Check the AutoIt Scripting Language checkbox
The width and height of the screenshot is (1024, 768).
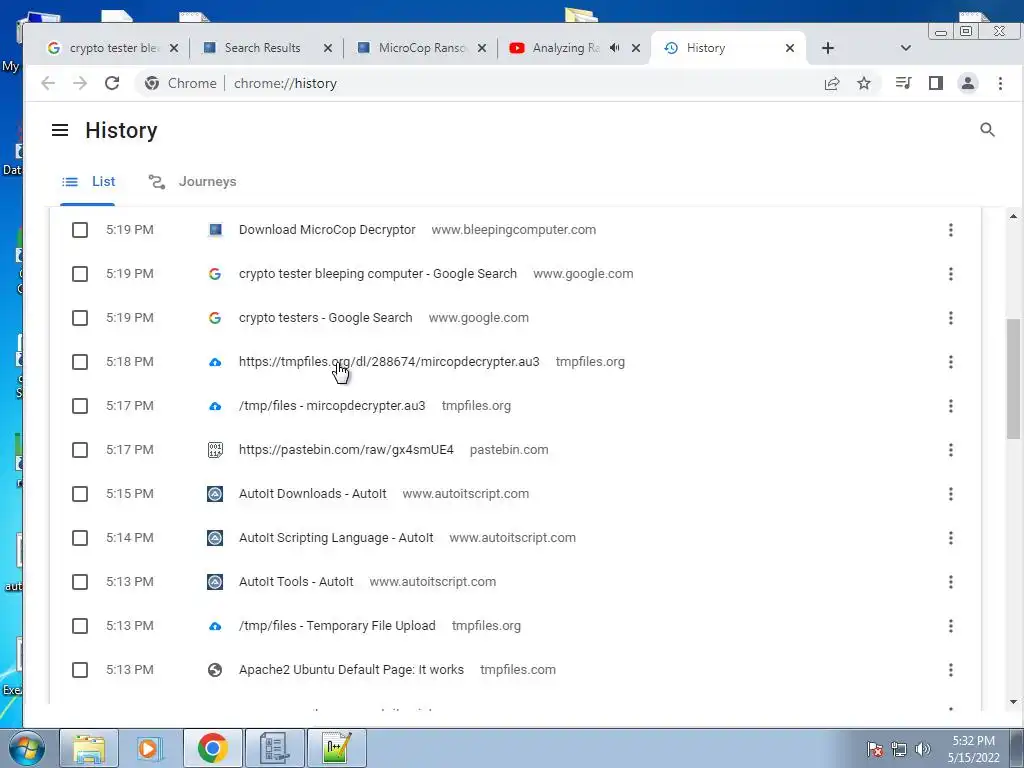point(80,538)
